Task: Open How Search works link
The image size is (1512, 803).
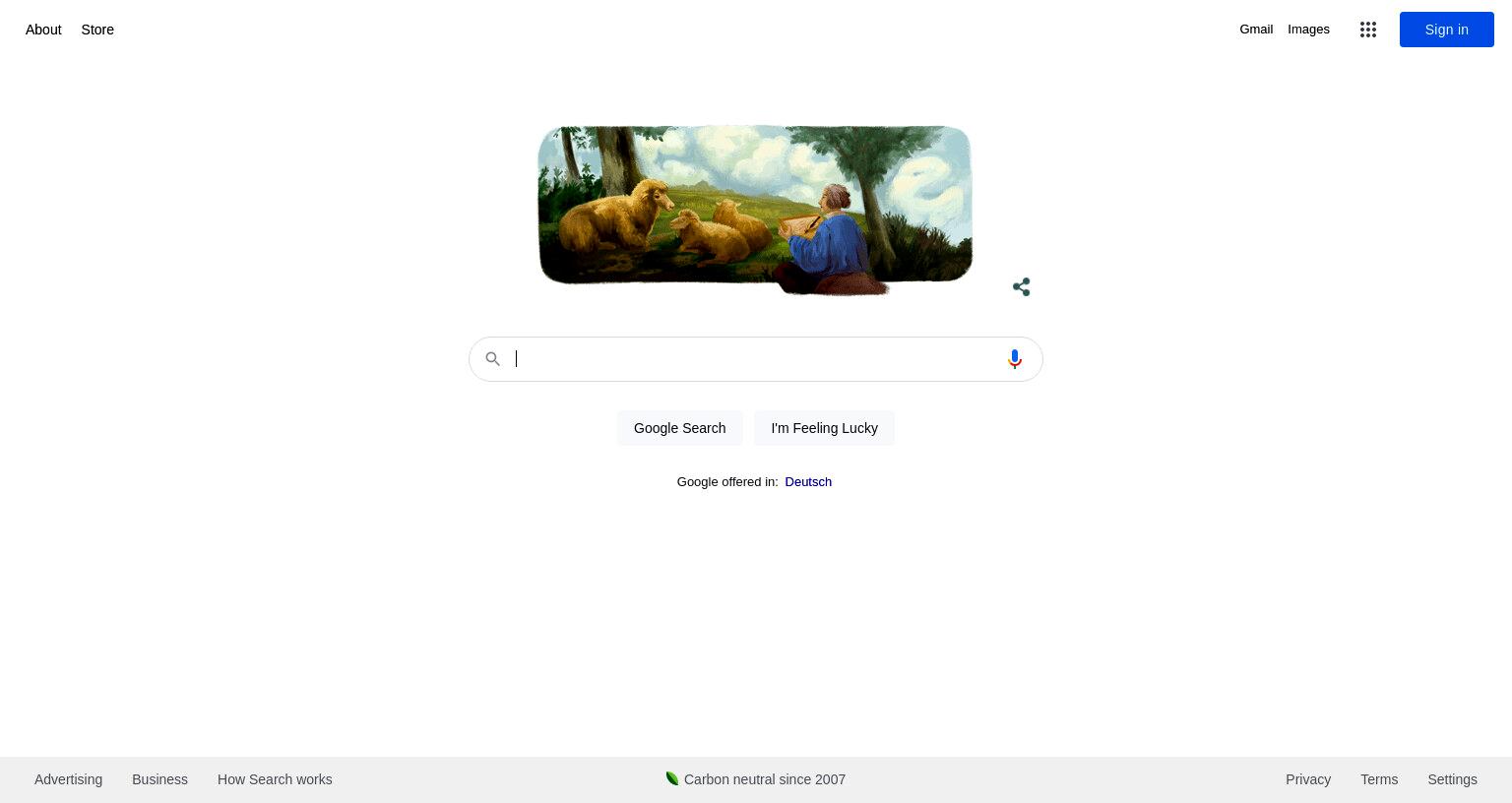Action: [x=275, y=779]
